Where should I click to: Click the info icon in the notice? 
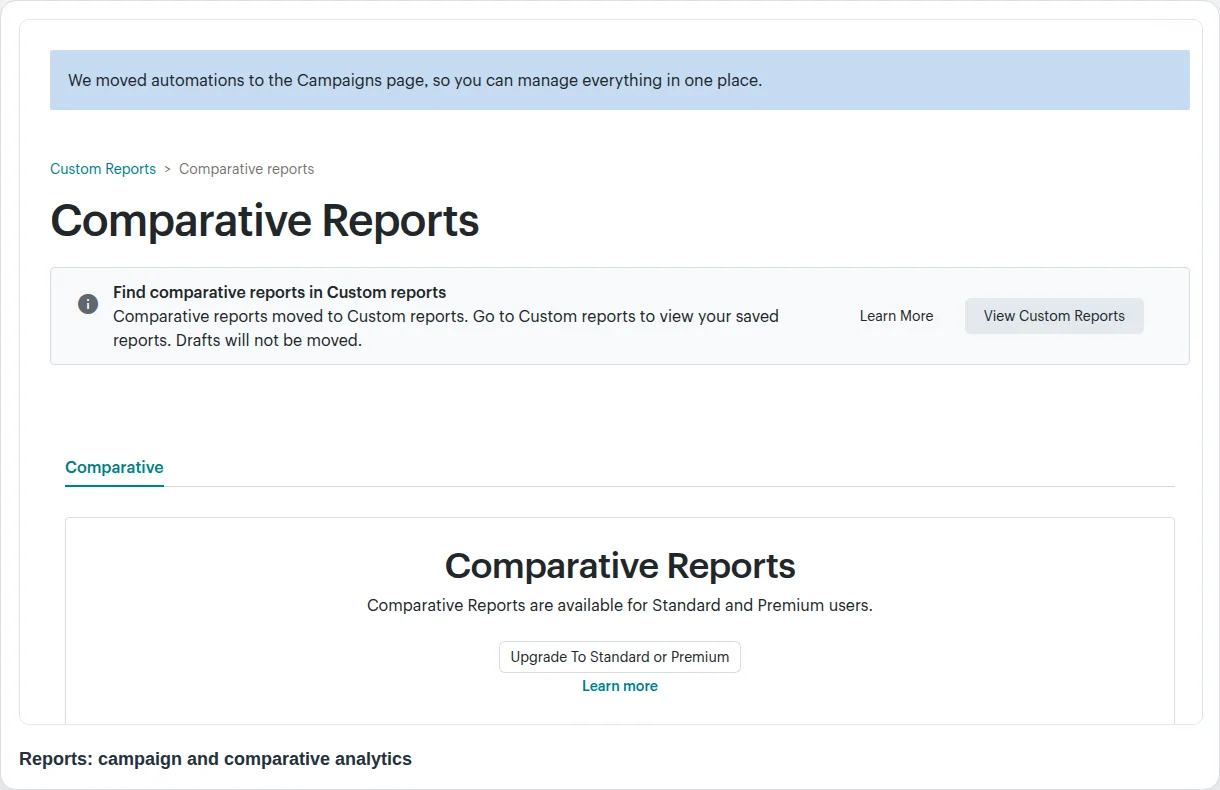88,304
